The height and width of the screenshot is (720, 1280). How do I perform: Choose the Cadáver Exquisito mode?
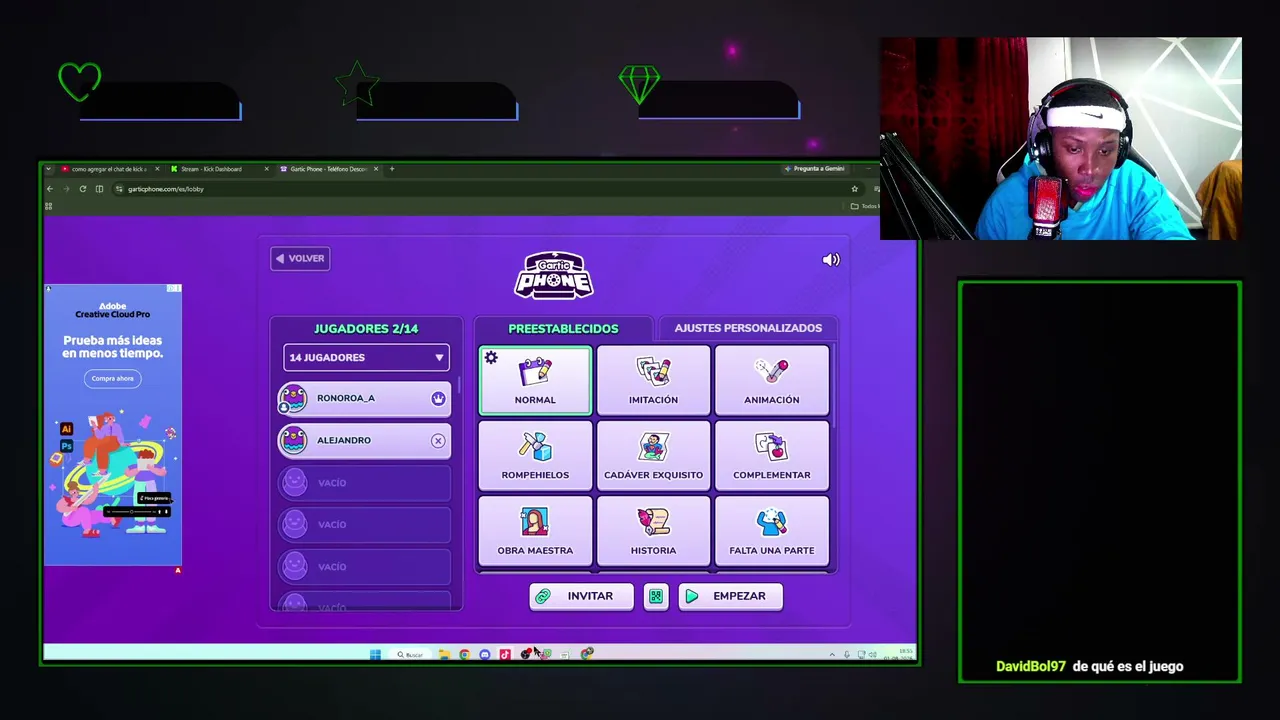click(x=653, y=455)
